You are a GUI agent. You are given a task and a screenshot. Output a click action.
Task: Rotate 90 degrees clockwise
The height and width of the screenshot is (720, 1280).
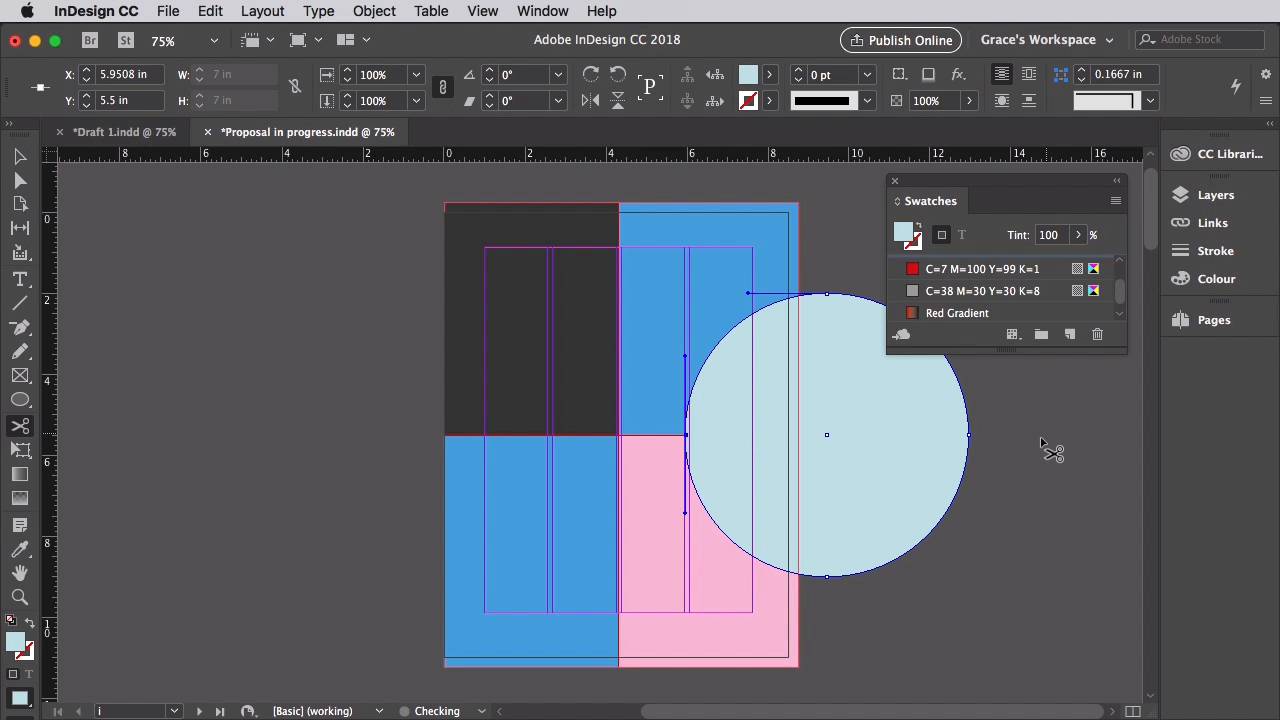[x=591, y=74]
